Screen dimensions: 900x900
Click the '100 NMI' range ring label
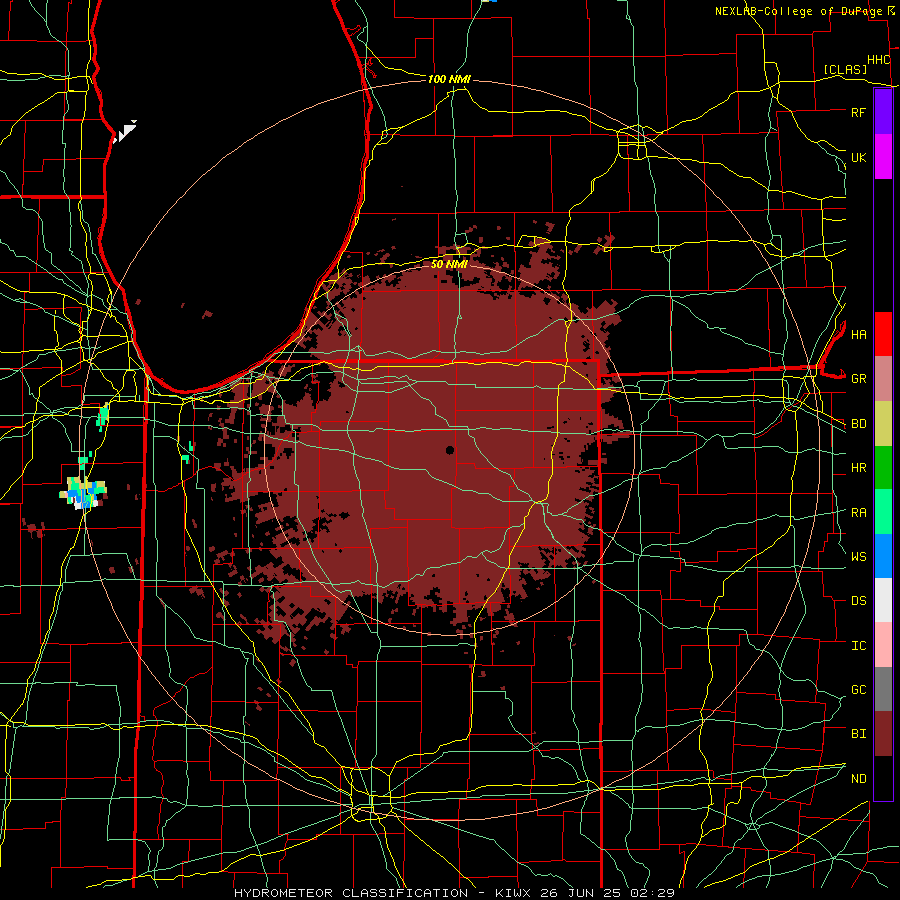click(449, 79)
